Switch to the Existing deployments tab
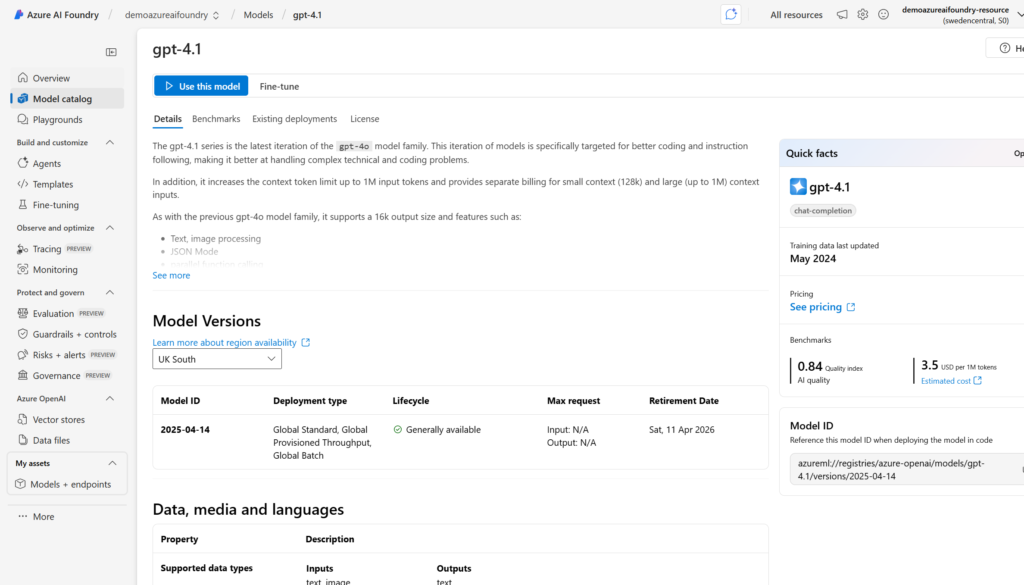The image size is (1024, 585). pyautogui.click(x=295, y=119)
